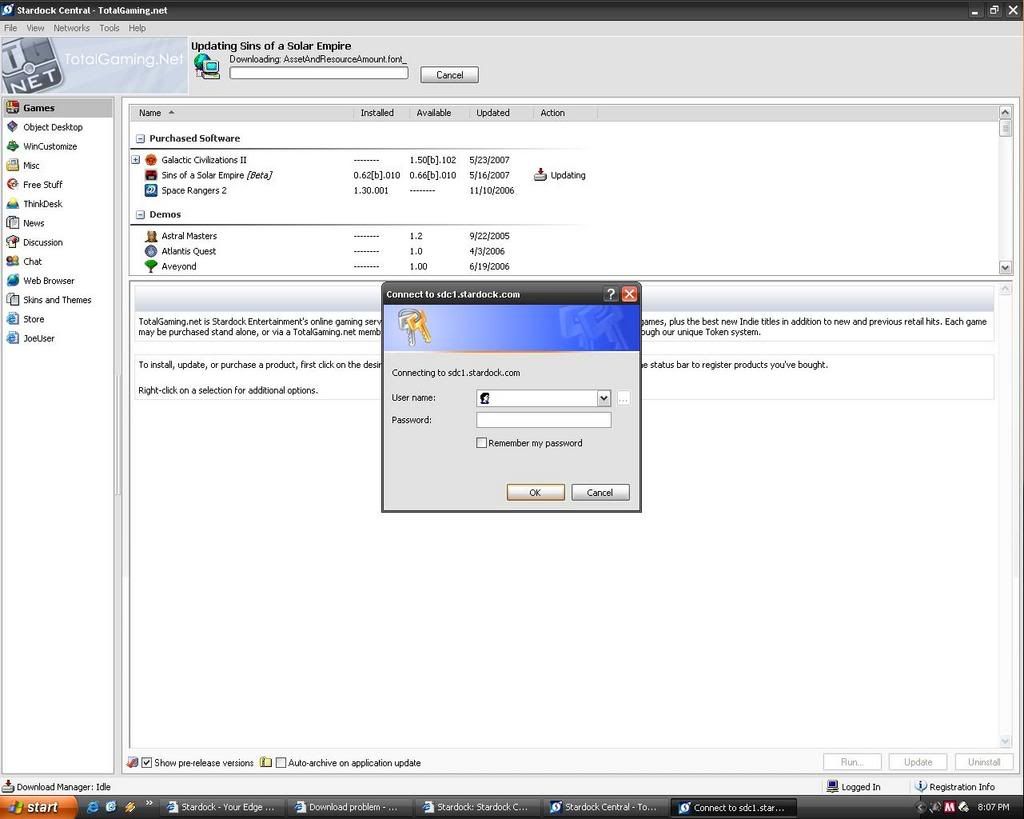1024x819 pixels.
Task: Click the Free Stuff sidebar icon
Action: [x=12, y=184]
